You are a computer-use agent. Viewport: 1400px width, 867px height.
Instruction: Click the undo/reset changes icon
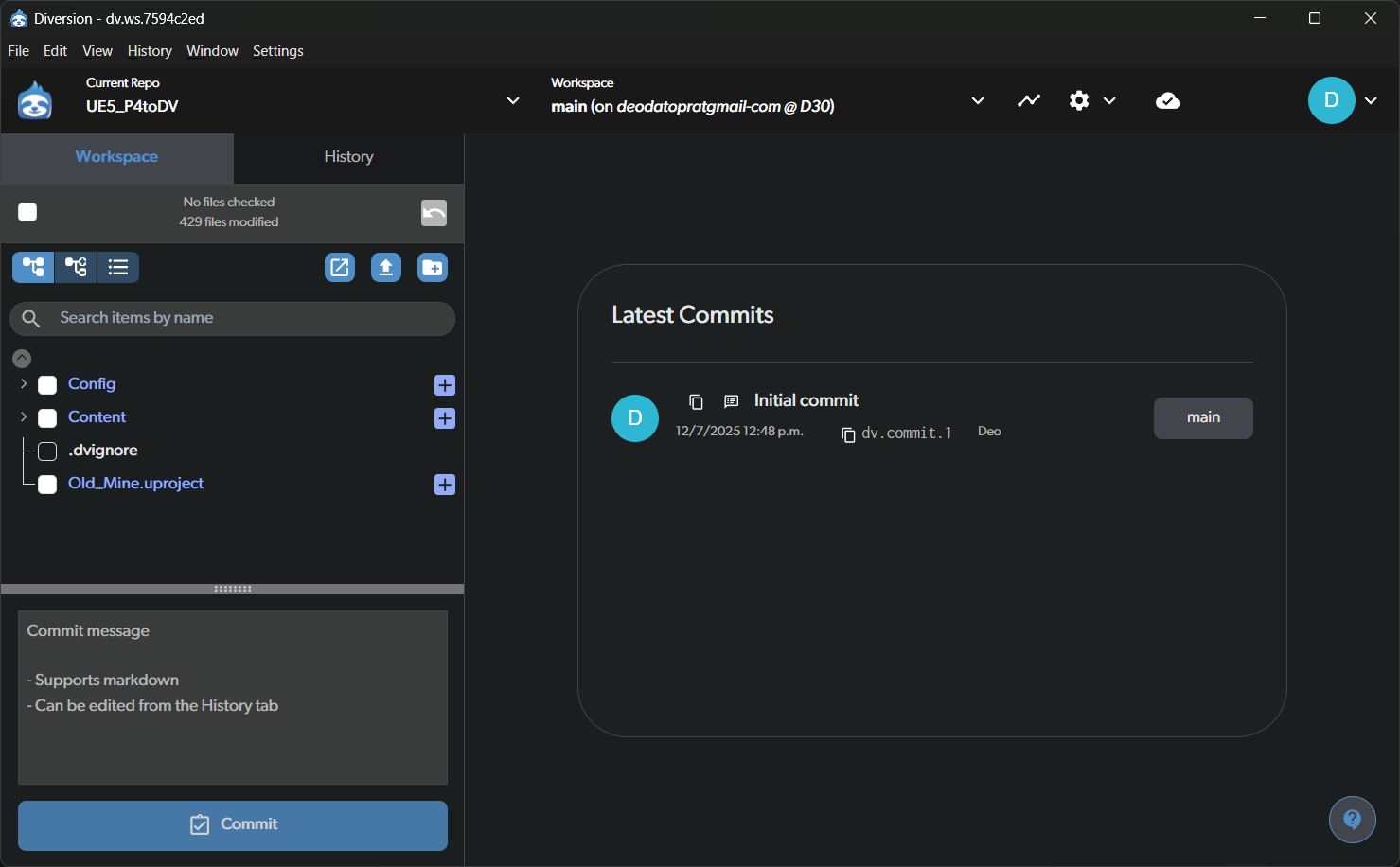[x=434, y=213]
